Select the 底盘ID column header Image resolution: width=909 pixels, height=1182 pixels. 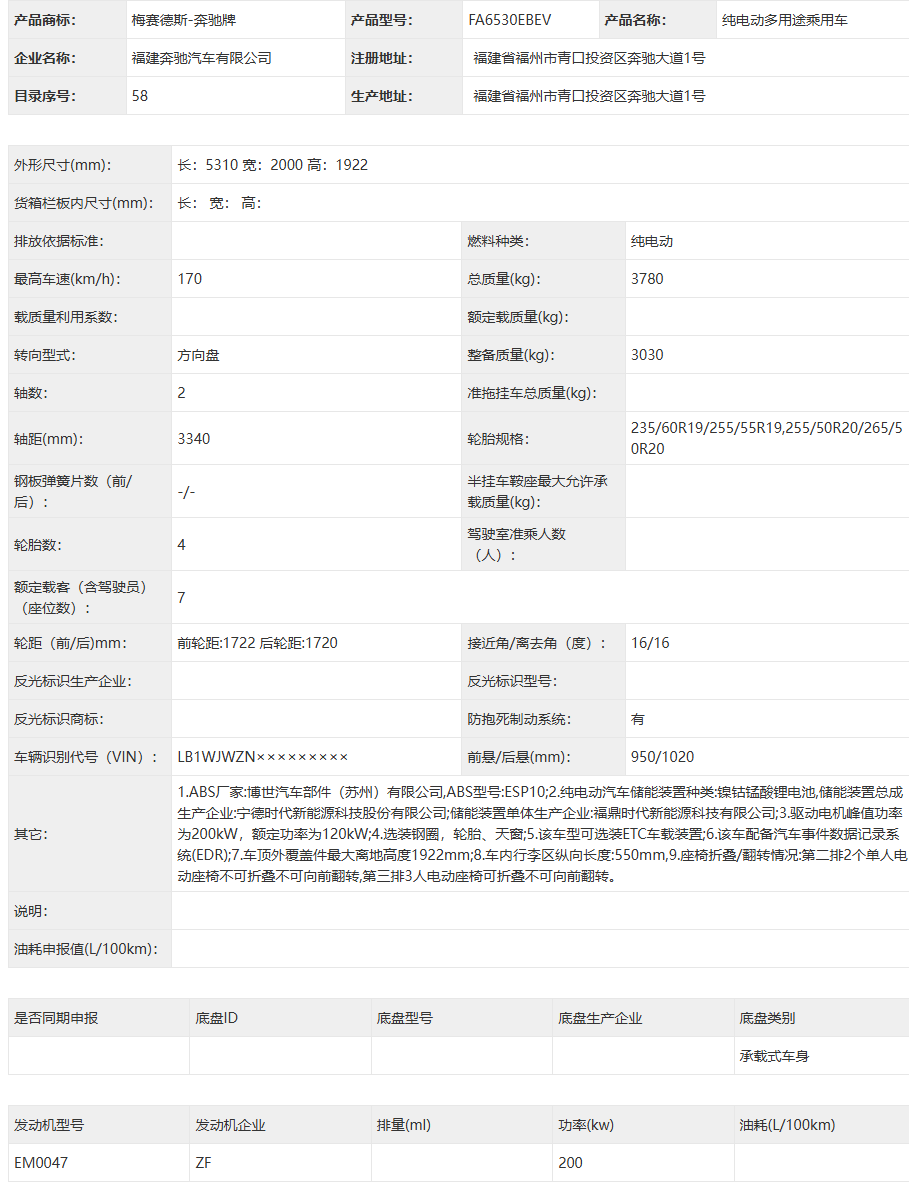click(x=216, y=1018)
